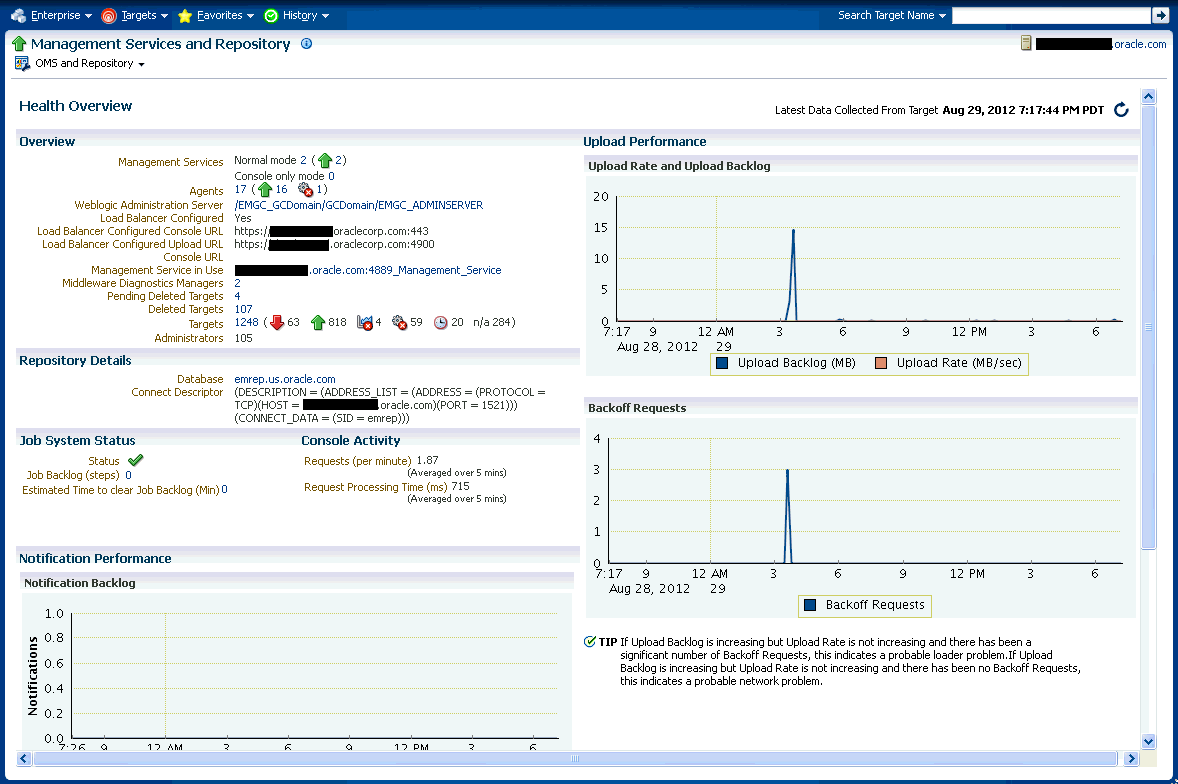
Task: Click the TIP checkmark icon
Action: [590, 641]
